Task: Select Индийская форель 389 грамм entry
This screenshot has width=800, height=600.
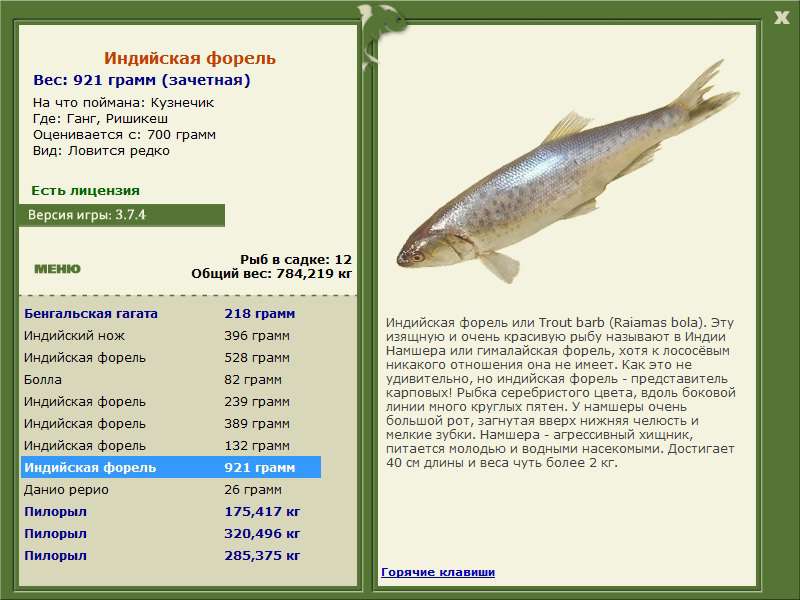Action: (x=171, y=423)
